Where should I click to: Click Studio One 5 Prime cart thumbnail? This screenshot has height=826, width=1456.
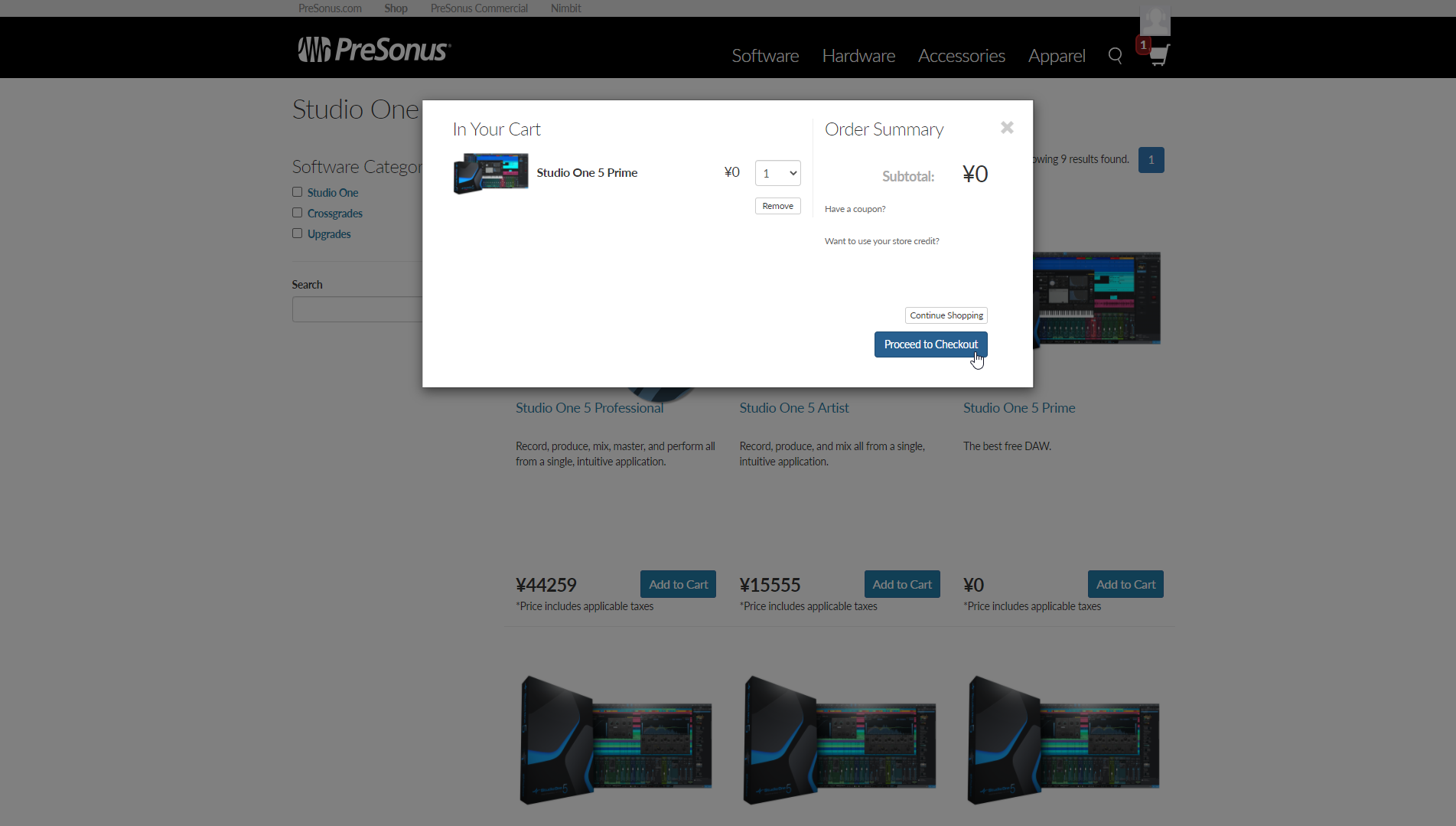point(490,173)
